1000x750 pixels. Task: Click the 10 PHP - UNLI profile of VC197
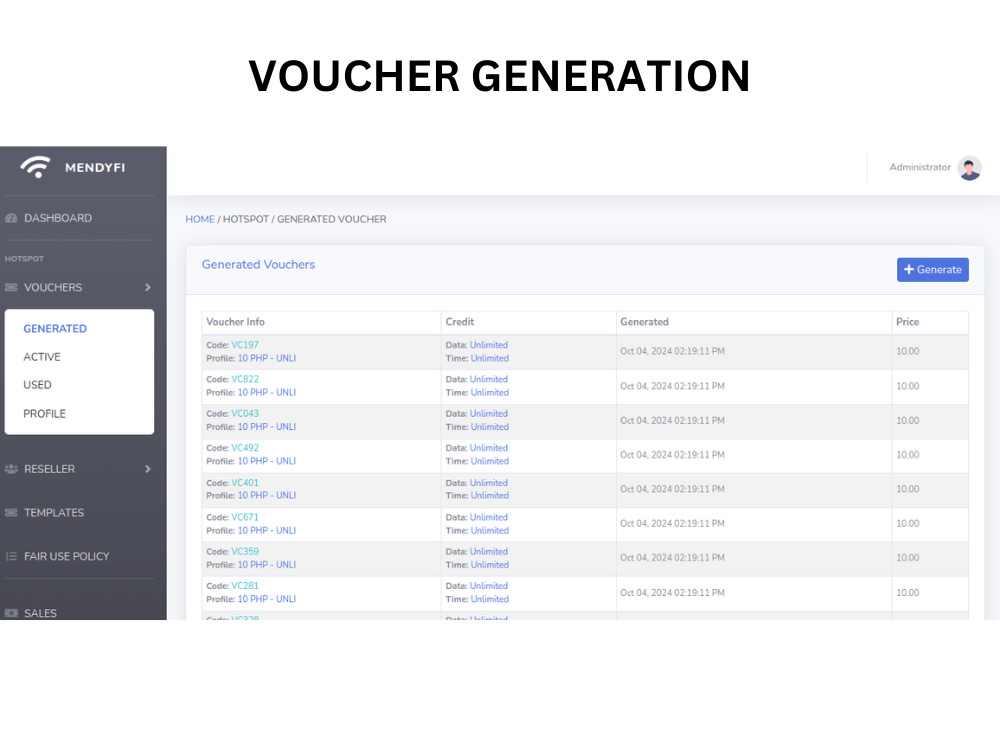[x=267, y=358]
